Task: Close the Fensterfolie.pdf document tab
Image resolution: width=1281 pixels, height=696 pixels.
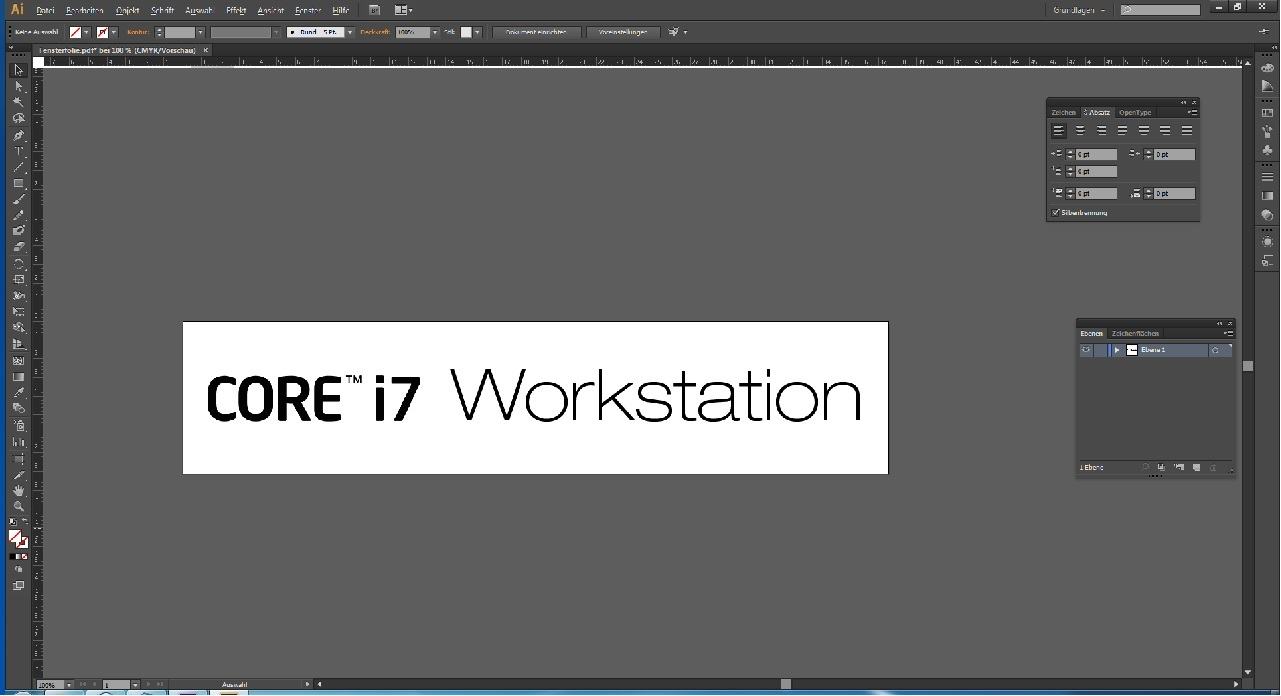Action: coord(205,50)
